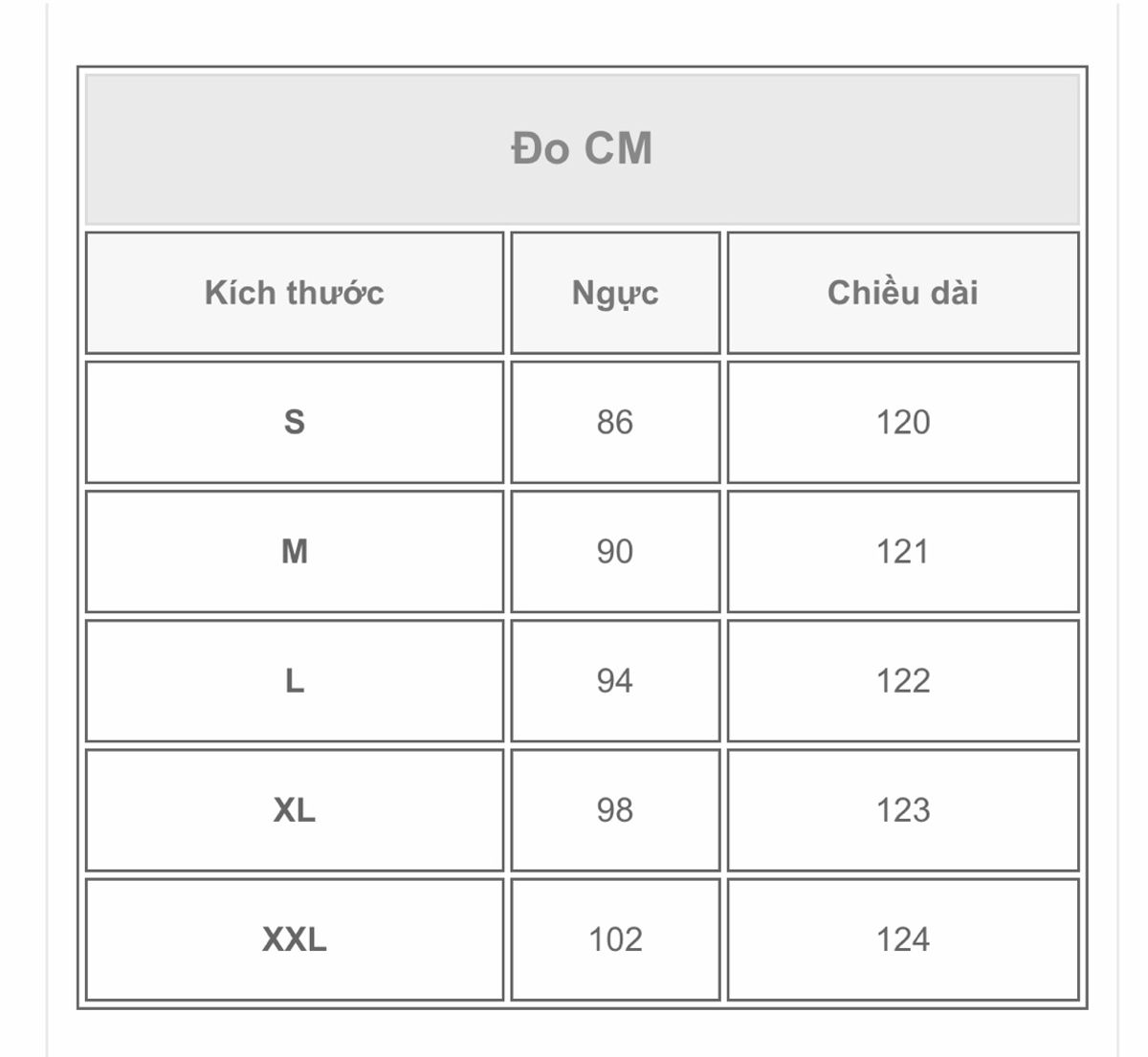Image resolution: width=1148 pixels, height=1057 pixels.
Task: Click the "Chiều dài" column header
Action: point(902,293)
